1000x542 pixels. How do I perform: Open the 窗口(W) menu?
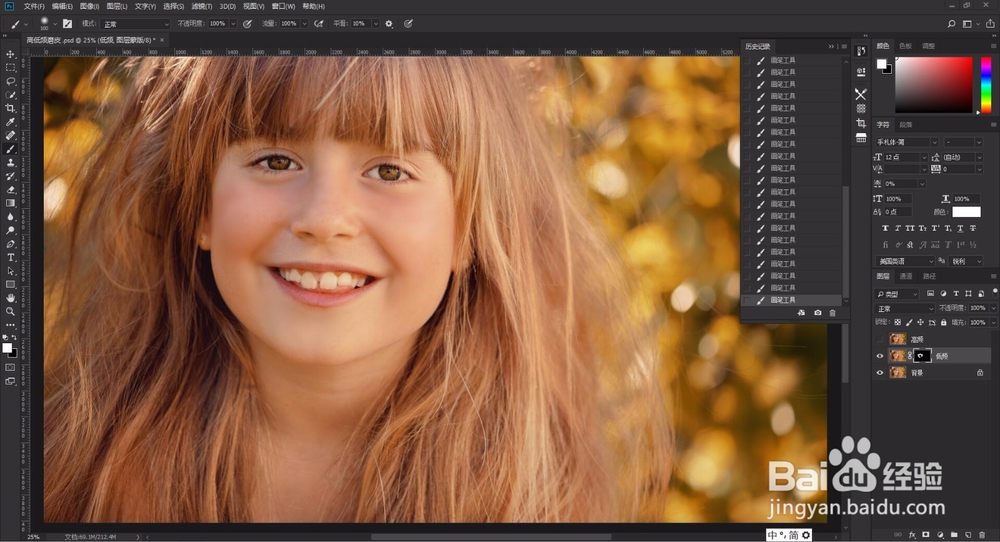coord(283,6)
